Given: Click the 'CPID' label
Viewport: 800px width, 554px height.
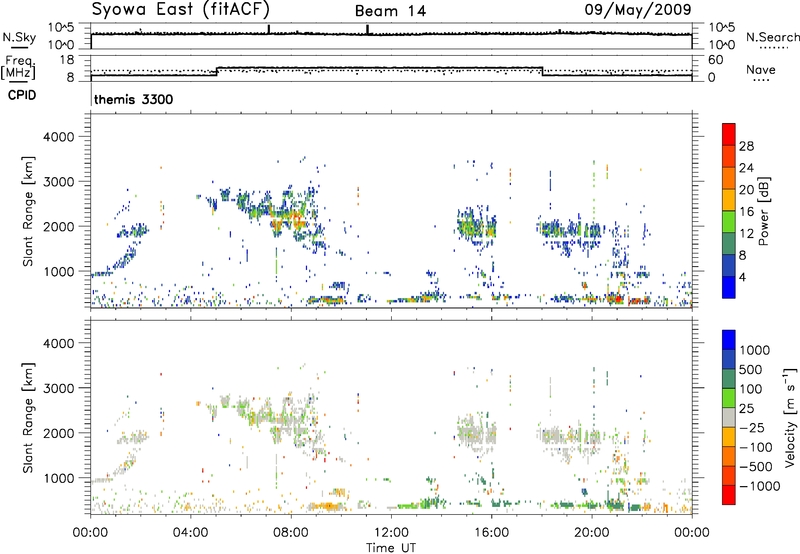Looking at the screenshot, I should click(x=22, y=95).
